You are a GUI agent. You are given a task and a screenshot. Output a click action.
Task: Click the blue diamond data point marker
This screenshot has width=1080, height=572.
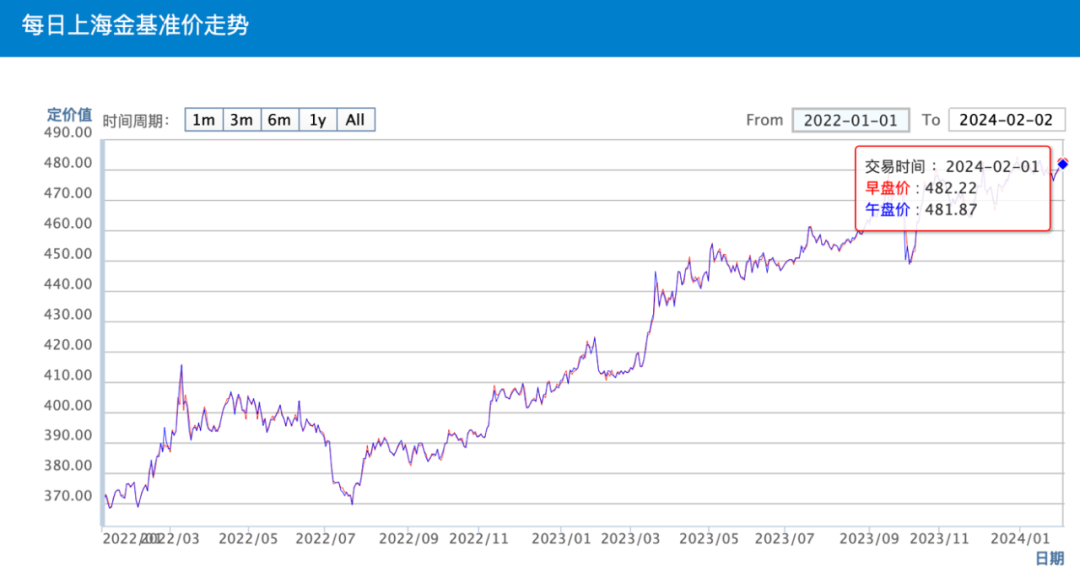[x=1063, y=164]
